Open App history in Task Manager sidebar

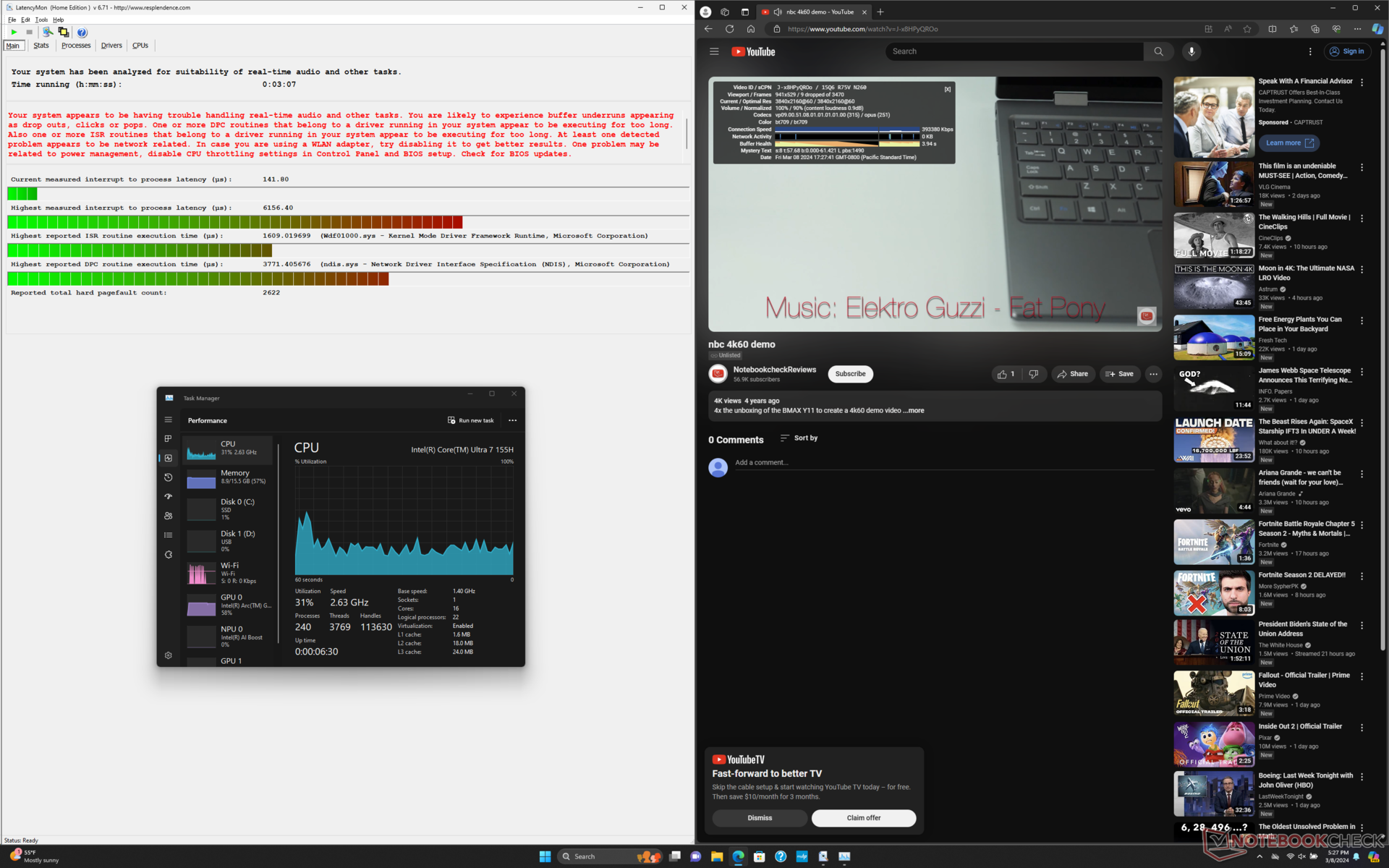(x=169, y=477)
